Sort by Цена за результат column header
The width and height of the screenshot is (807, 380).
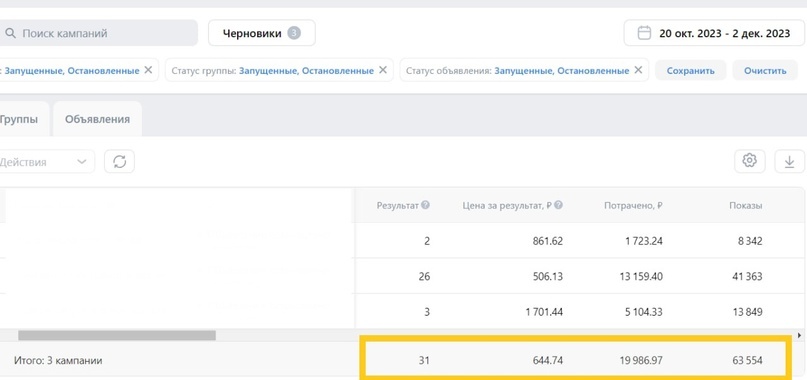point(507,205)
